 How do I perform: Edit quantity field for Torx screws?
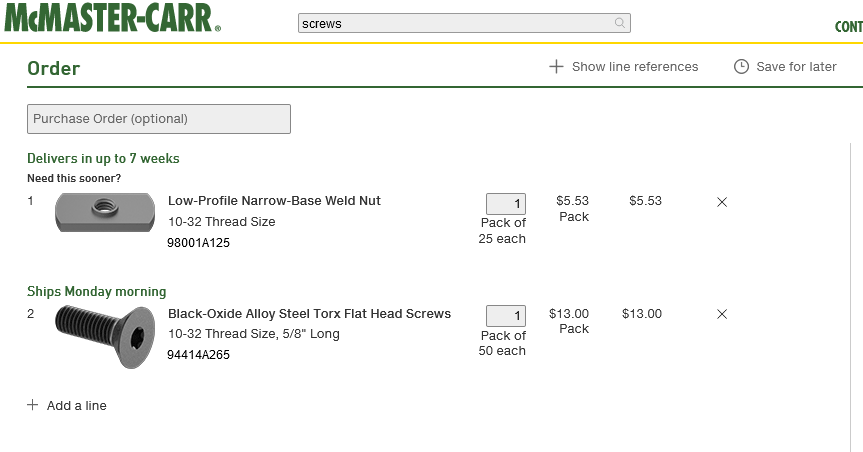[506, 315]
